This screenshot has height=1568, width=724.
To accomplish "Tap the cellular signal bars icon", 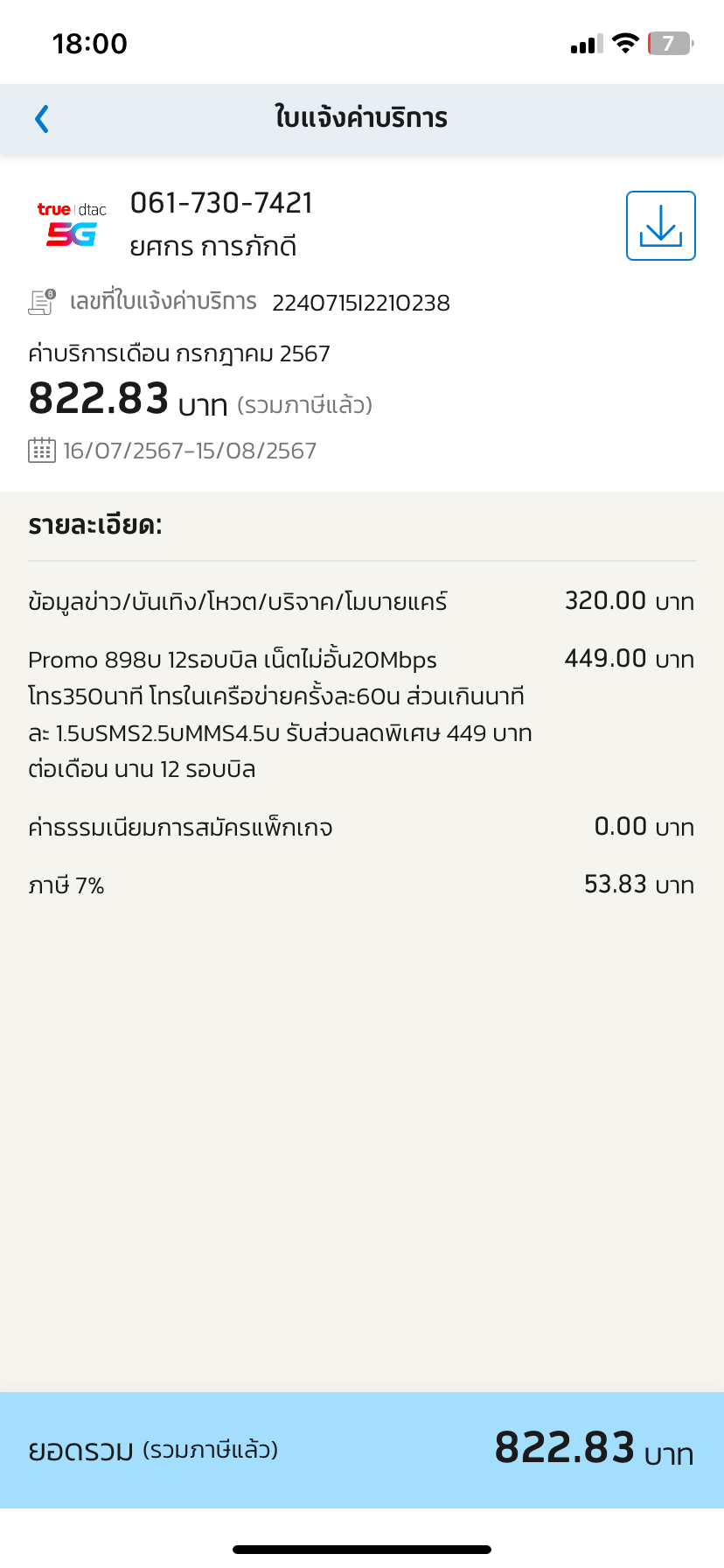I will point(586,44).
